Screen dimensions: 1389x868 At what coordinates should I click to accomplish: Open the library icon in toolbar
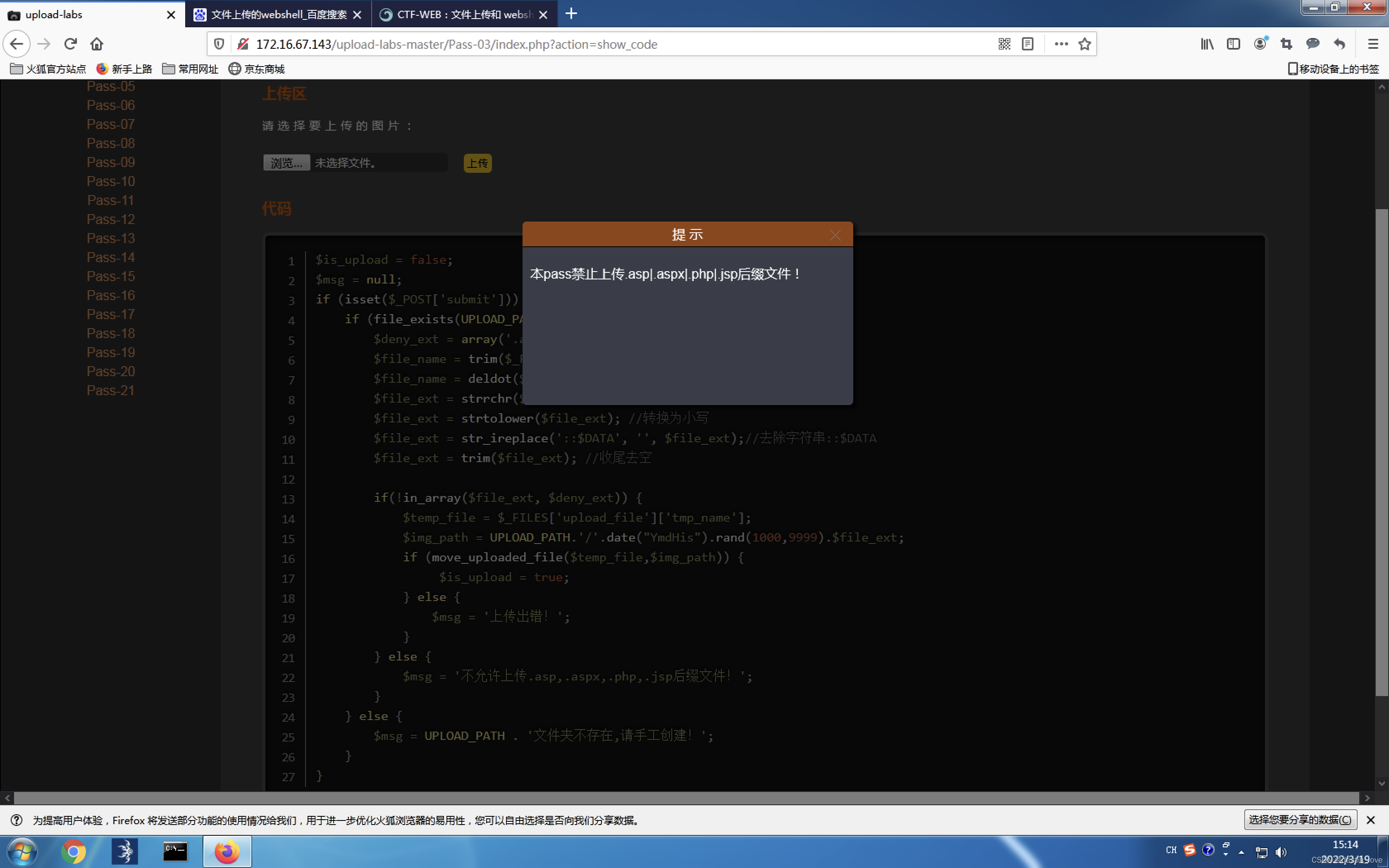coord(1207,44)
